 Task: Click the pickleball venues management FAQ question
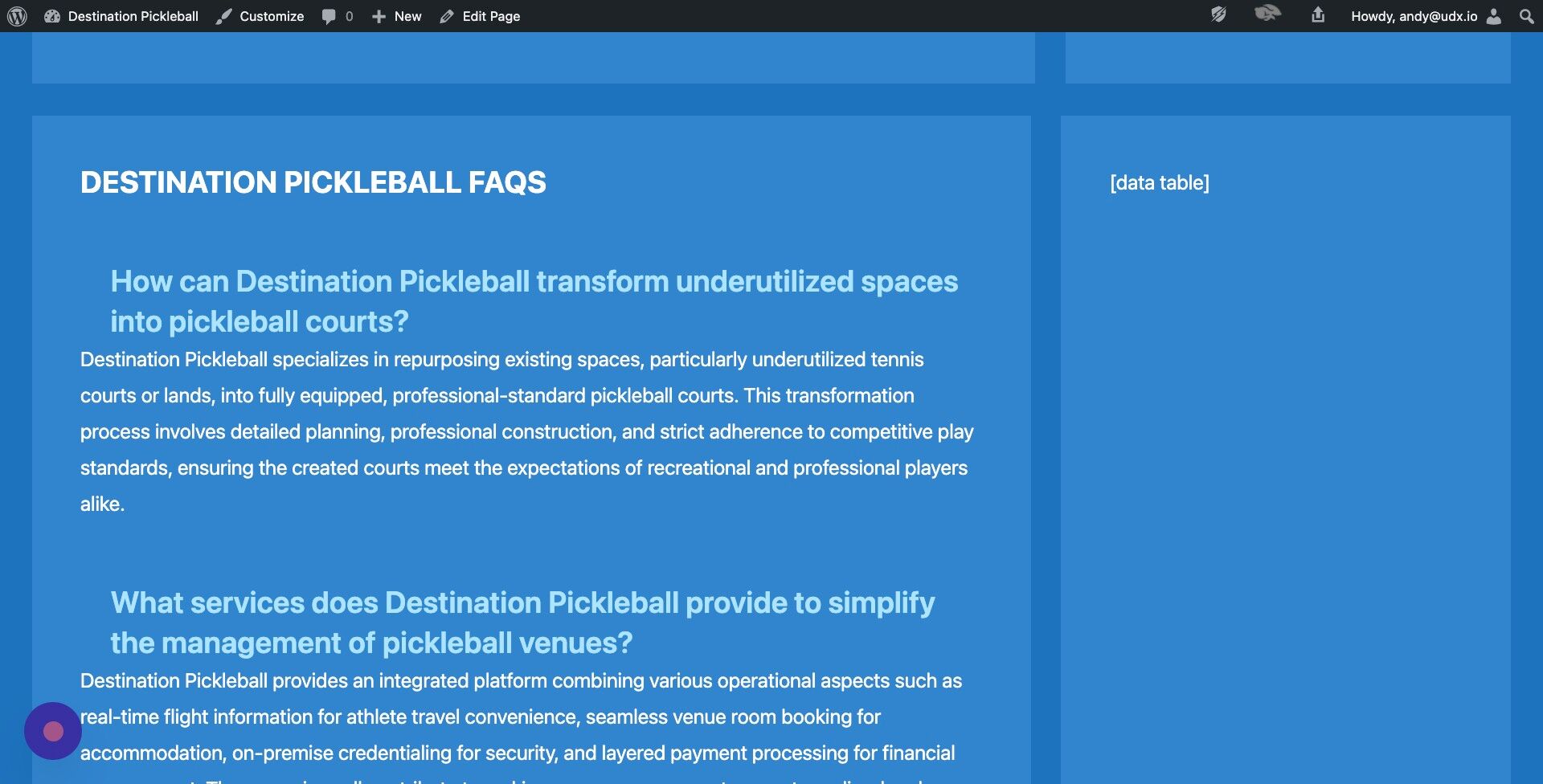pyautogui.click(x=523, y=623)
